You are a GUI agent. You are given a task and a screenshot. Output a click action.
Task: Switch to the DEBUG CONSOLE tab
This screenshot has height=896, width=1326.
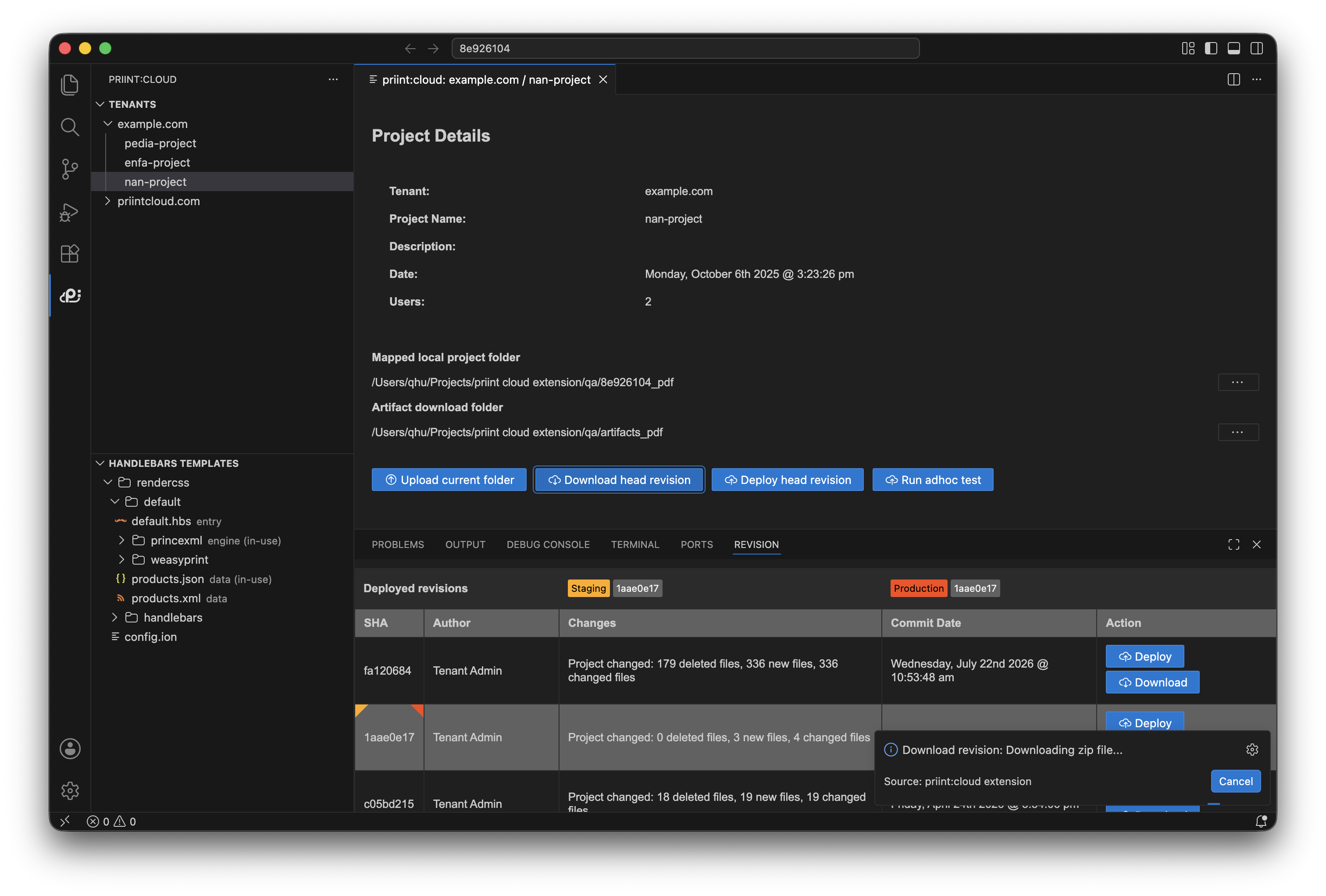point(548,545)
